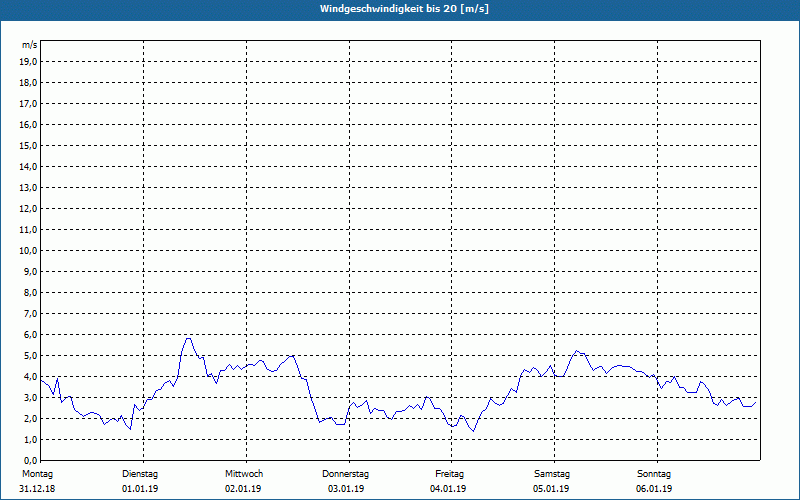800x500 pixels.
Task: Click the 'Montag' day label
Action: coord(37,474)
